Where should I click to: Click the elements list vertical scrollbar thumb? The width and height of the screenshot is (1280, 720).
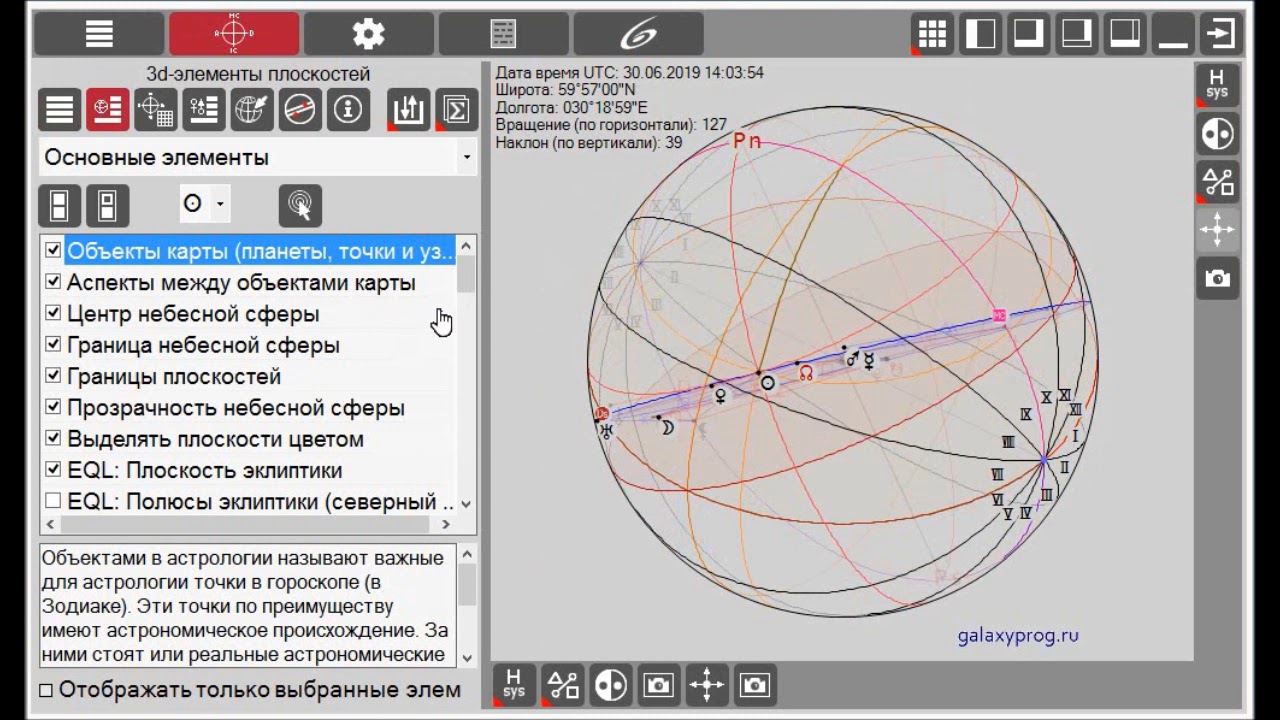[x=466, y=274]
